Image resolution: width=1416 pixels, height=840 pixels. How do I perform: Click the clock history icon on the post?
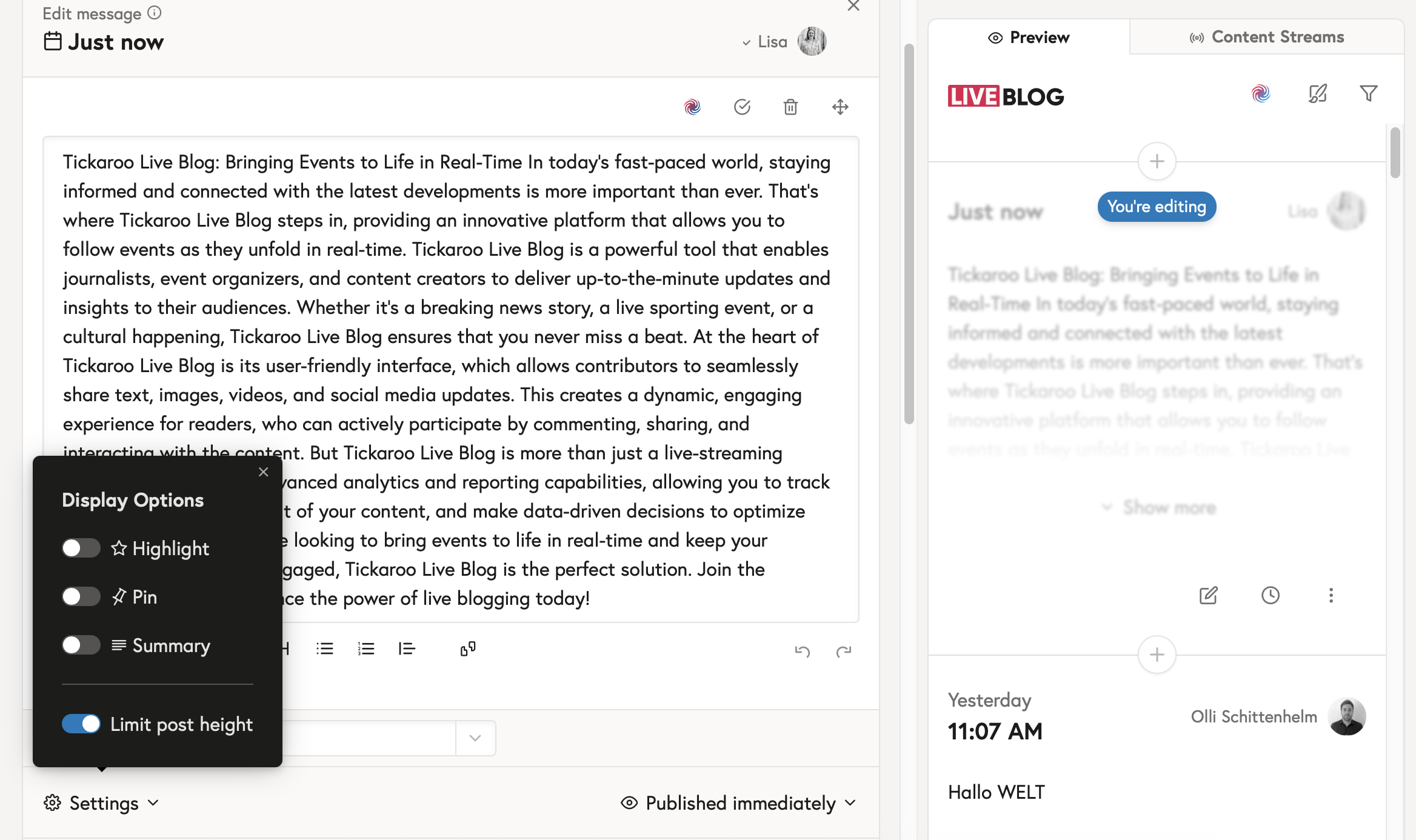click(1270, 595)
